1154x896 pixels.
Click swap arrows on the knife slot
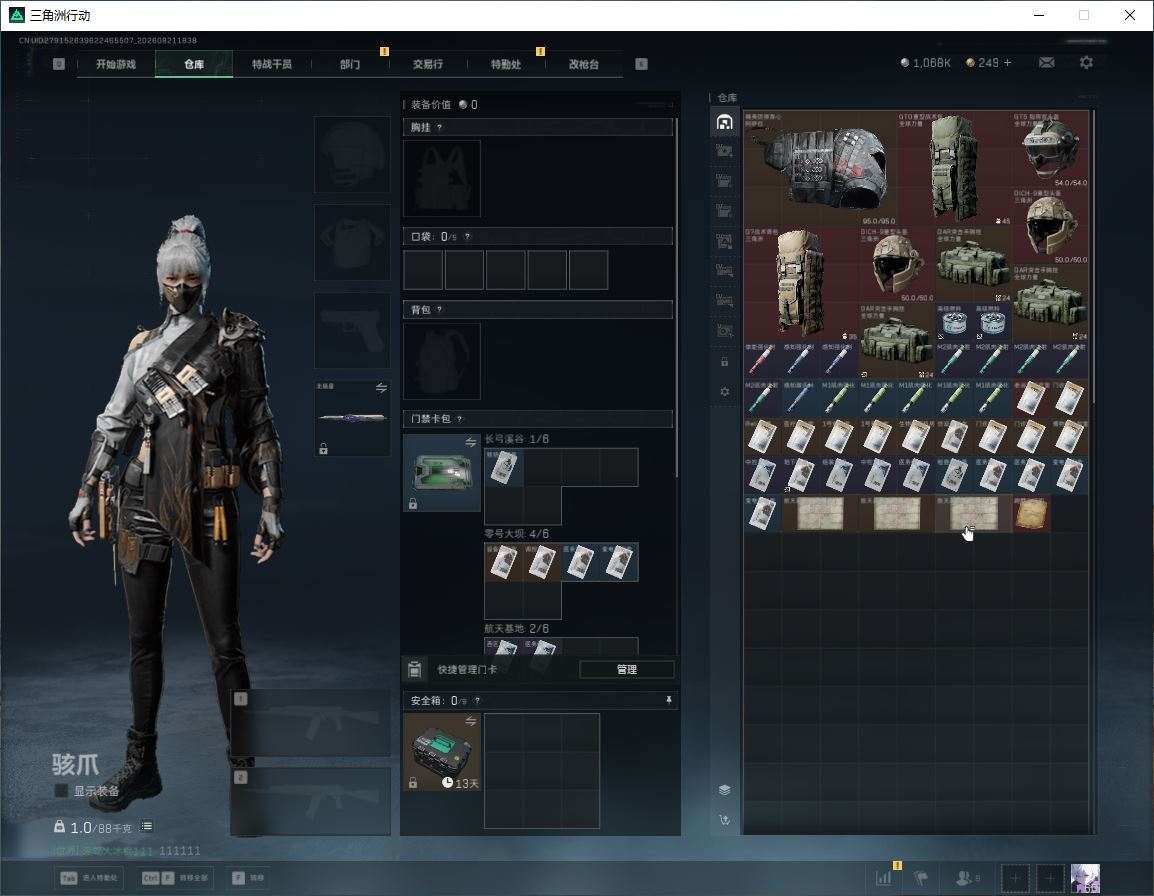(381, 388)
